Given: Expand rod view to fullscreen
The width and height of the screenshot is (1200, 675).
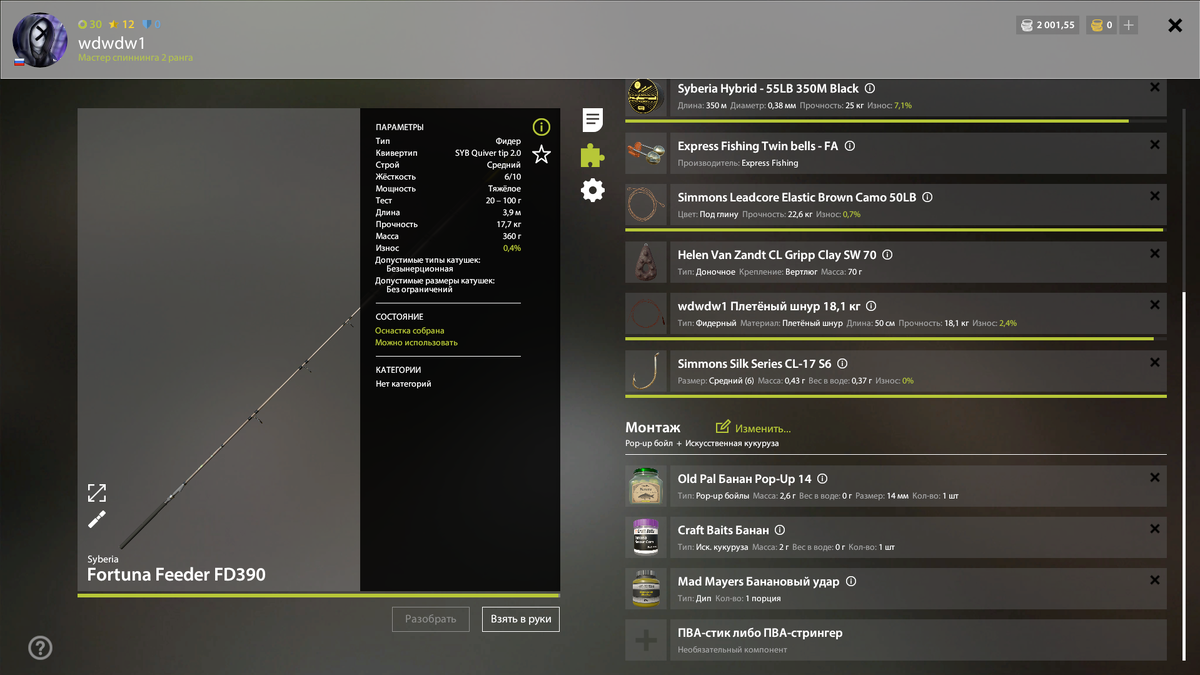Looking at the screenshot, I should pyautogui.click(x=97, y=492).
